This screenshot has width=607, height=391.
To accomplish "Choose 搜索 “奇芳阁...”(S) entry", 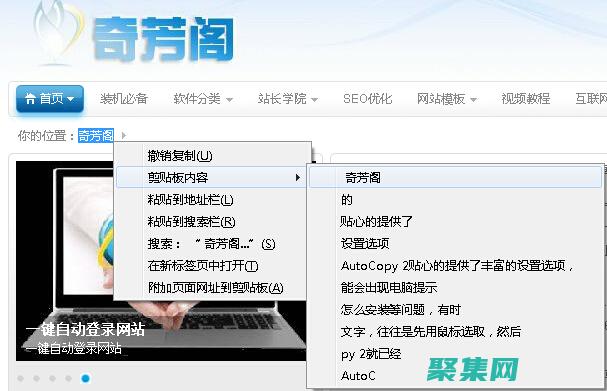I will click(212, 244).
